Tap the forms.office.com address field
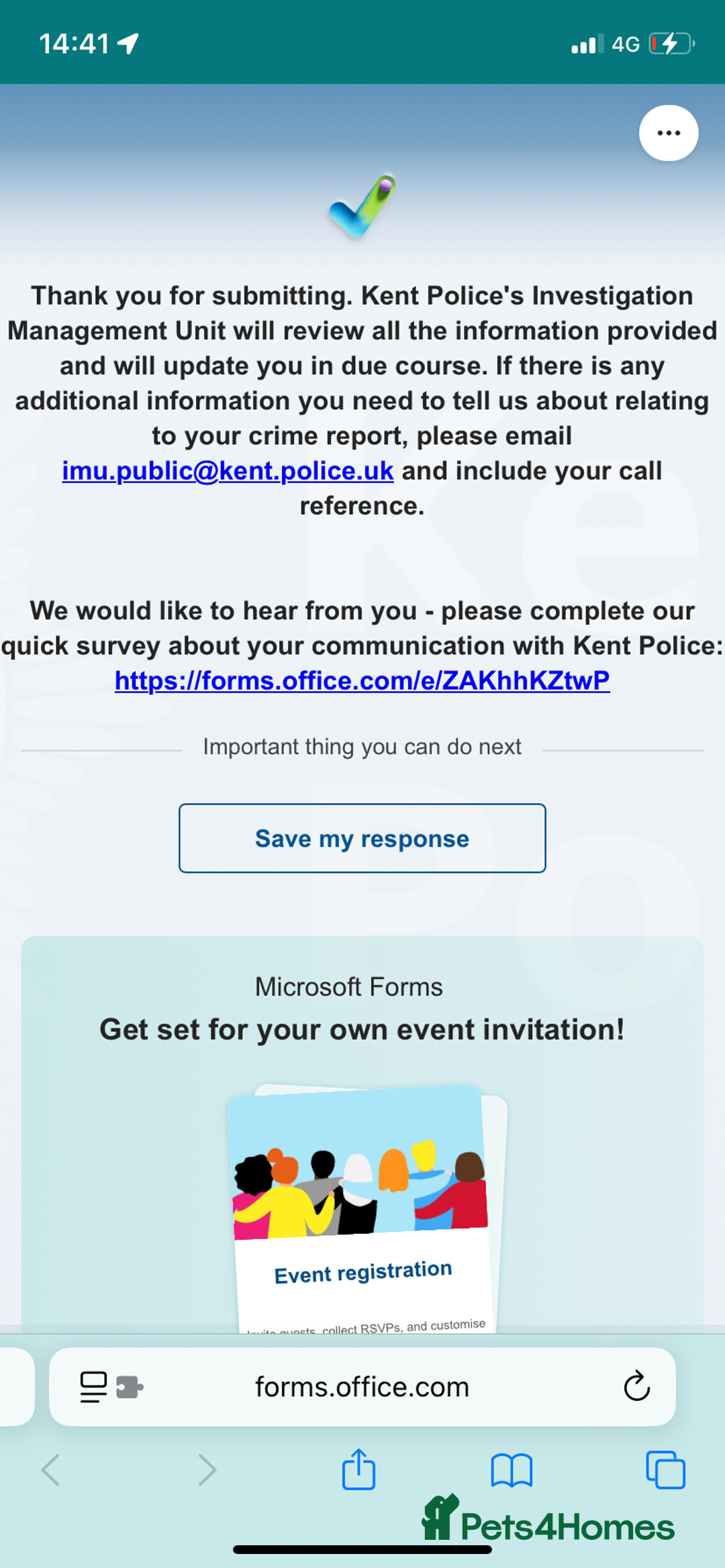 click(x=362, y=1387)
